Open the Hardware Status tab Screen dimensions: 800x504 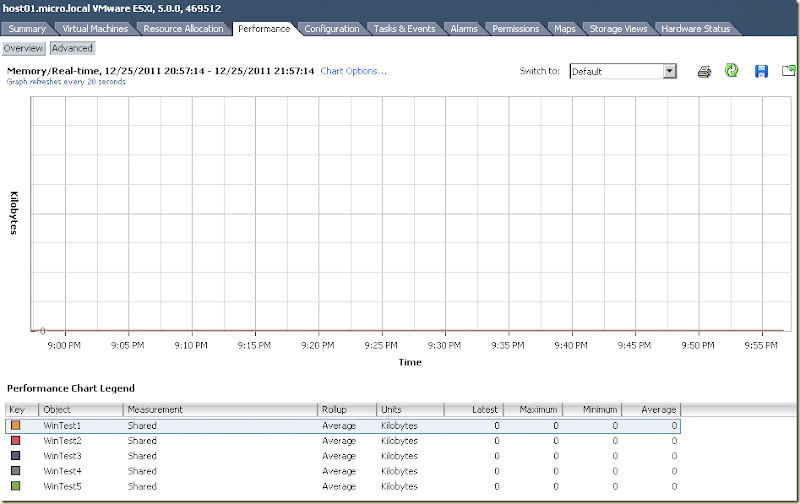tap(695, 29)
